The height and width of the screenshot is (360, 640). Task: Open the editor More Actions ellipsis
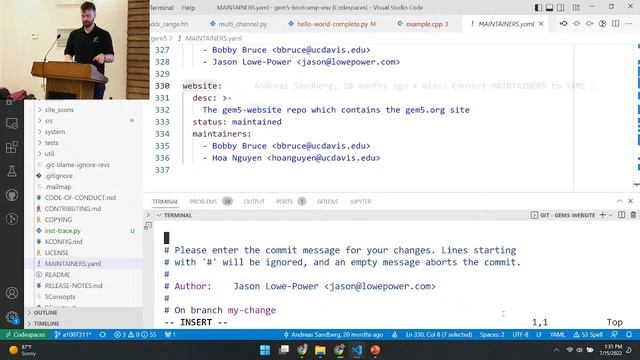coord(629,24)
